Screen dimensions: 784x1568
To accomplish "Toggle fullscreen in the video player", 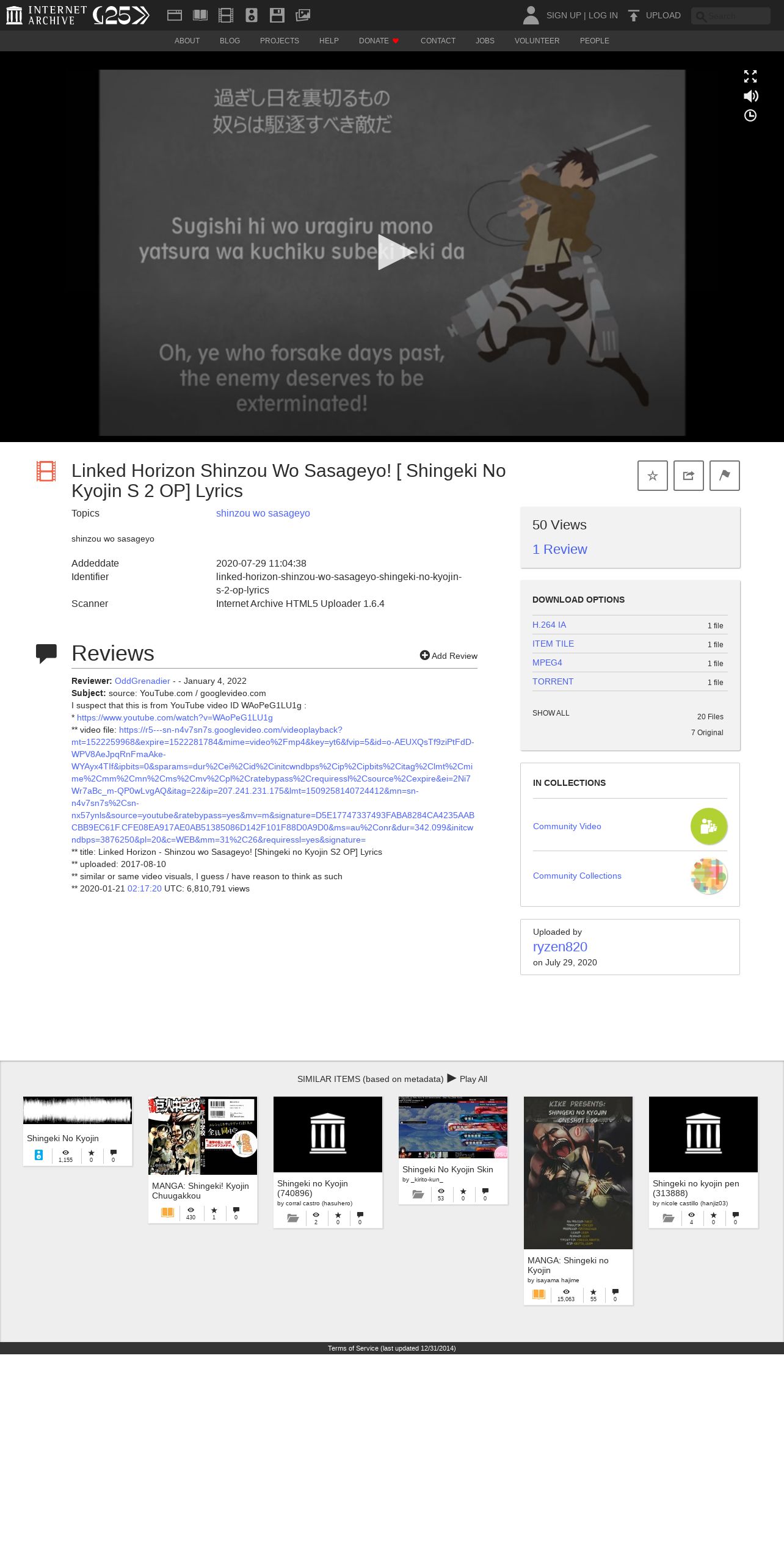I will coord(750,76).
